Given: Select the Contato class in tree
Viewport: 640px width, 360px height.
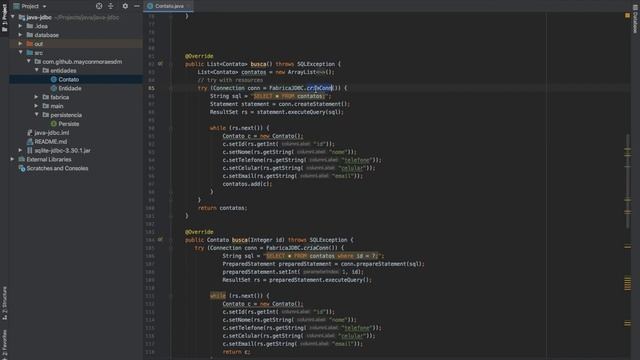Looking at the screenshot, I should pos(69,80).
